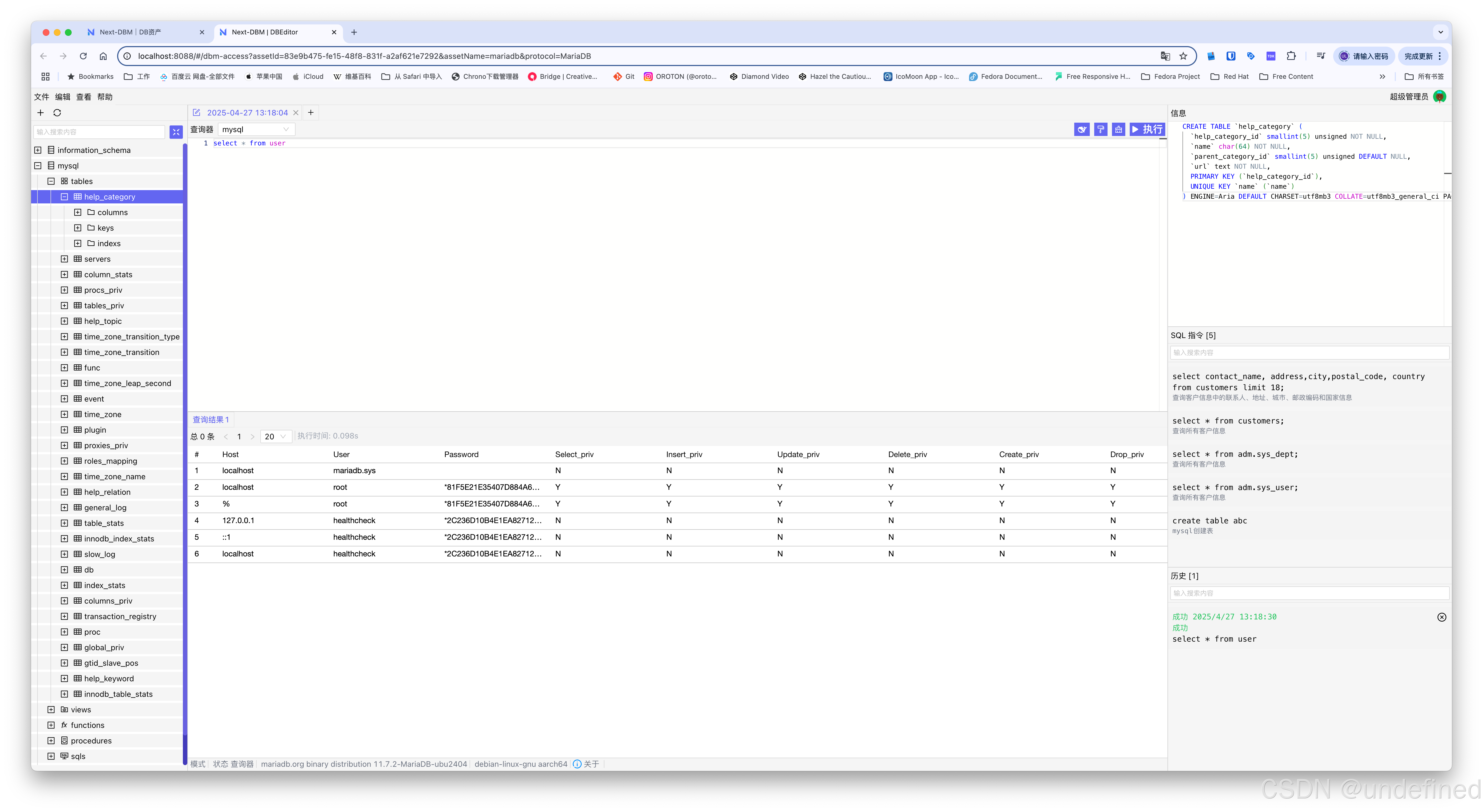Add a new query tab with plus
This screenshot has width=1483, height=812.
pyautogui.click(x=311, y=113)
